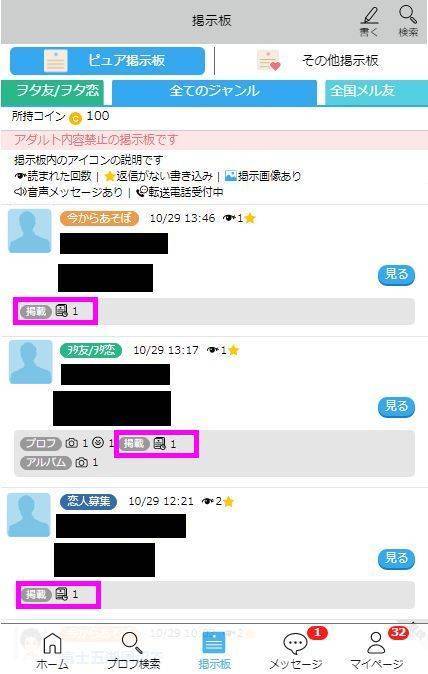Select the 掲示板 icon in bottom bar
The image size is (428, 674).
pos(214,643)
